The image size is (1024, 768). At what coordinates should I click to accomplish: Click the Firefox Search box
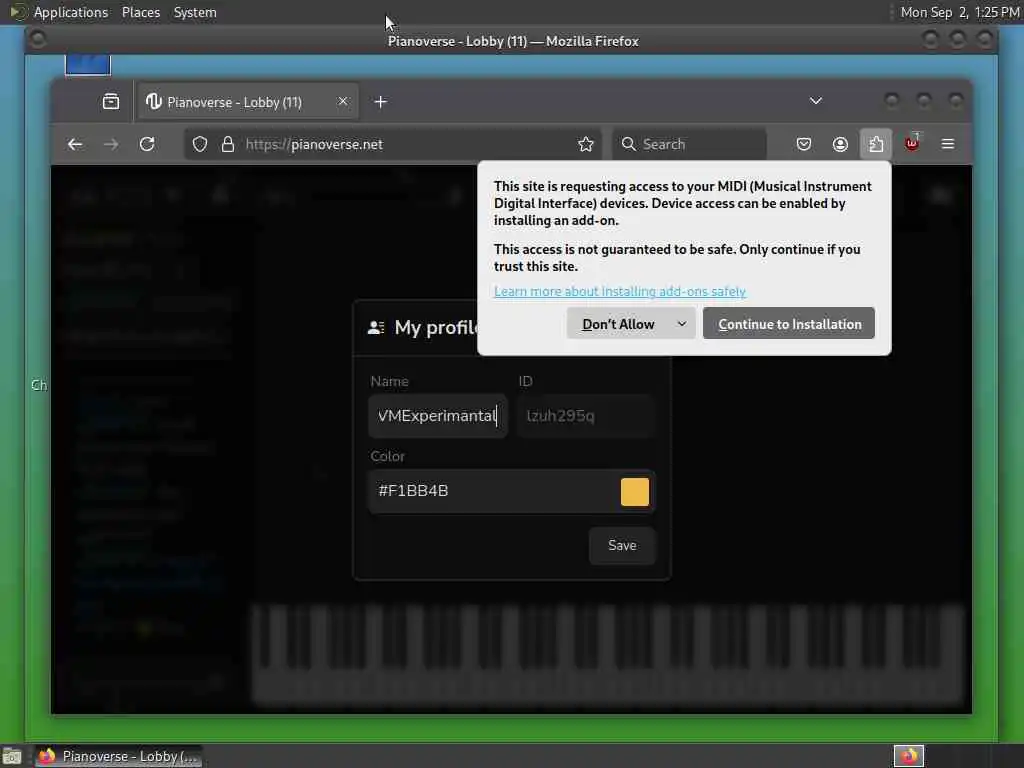coord(689,144)
